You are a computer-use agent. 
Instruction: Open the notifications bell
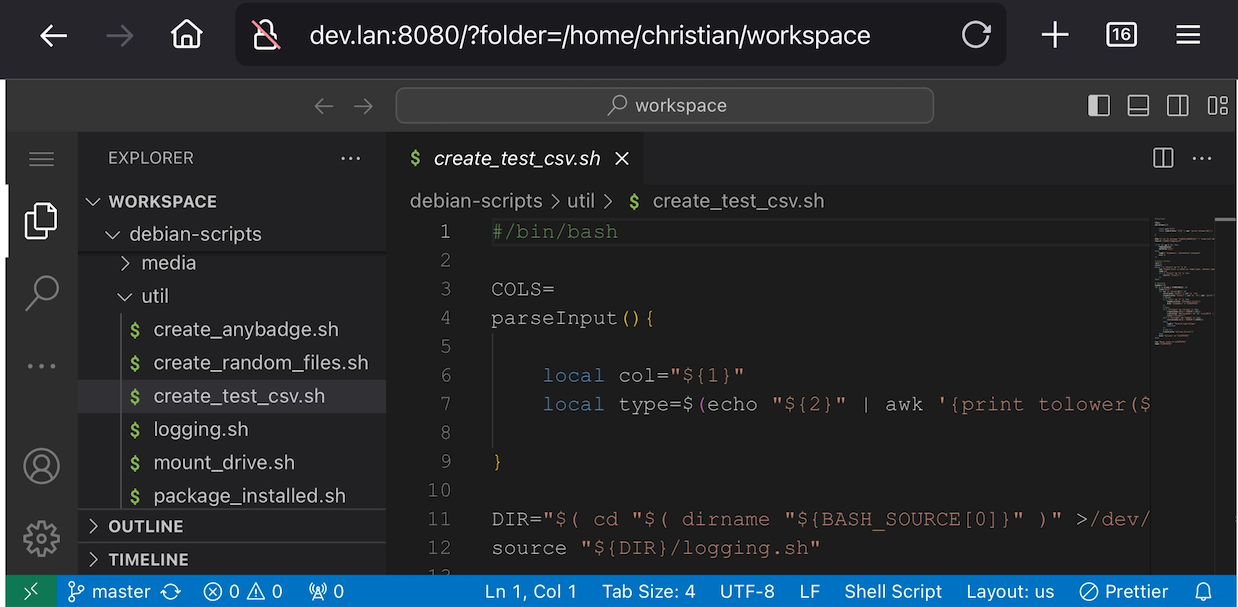pyautogui.click(x=1204, y=591)
